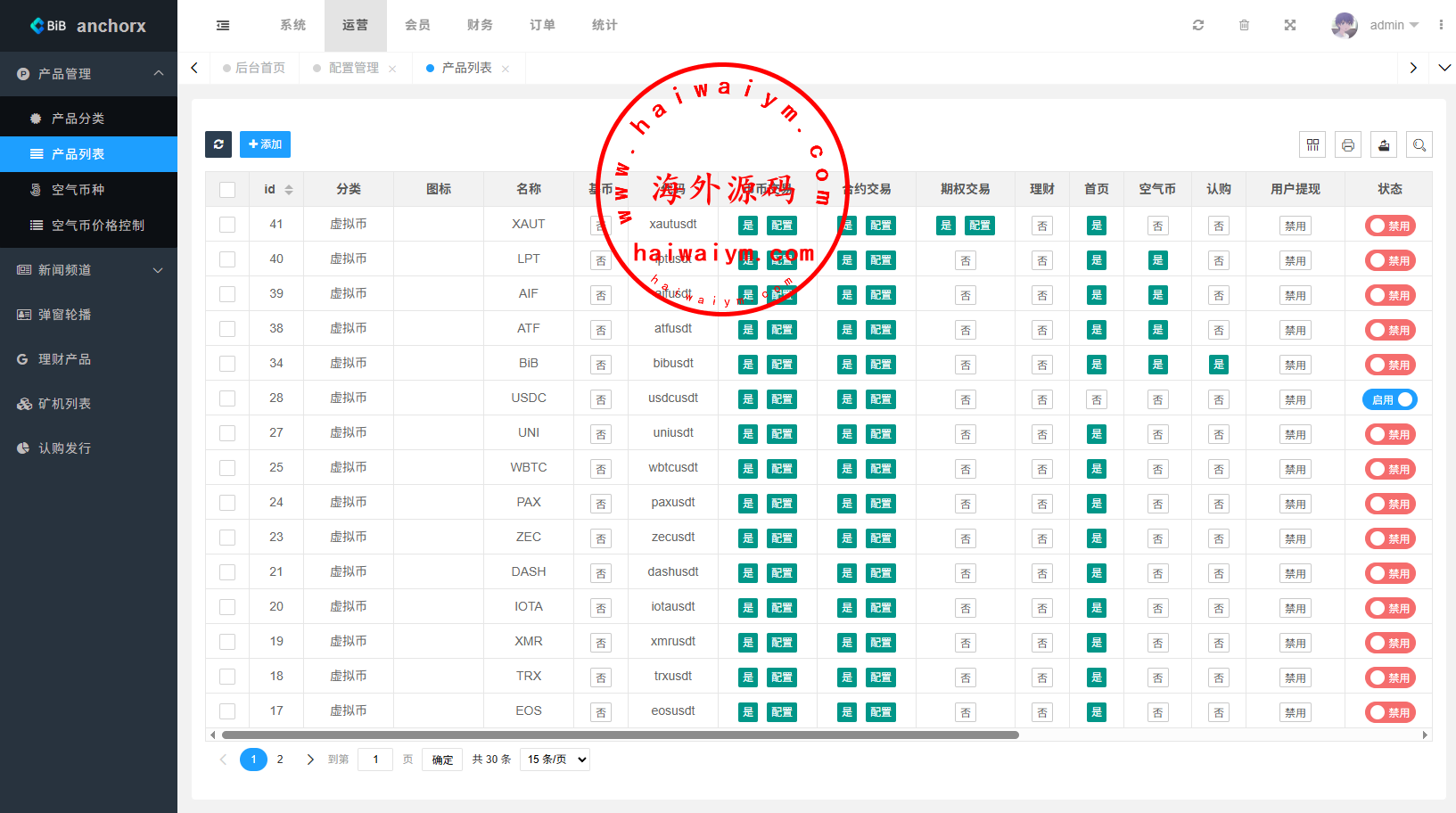Image resolution: width=1456 pixels, height=813 pixels.
Task: Collapse the sidebar with the menu-fold icon
Action: click(x=223, y=25)
